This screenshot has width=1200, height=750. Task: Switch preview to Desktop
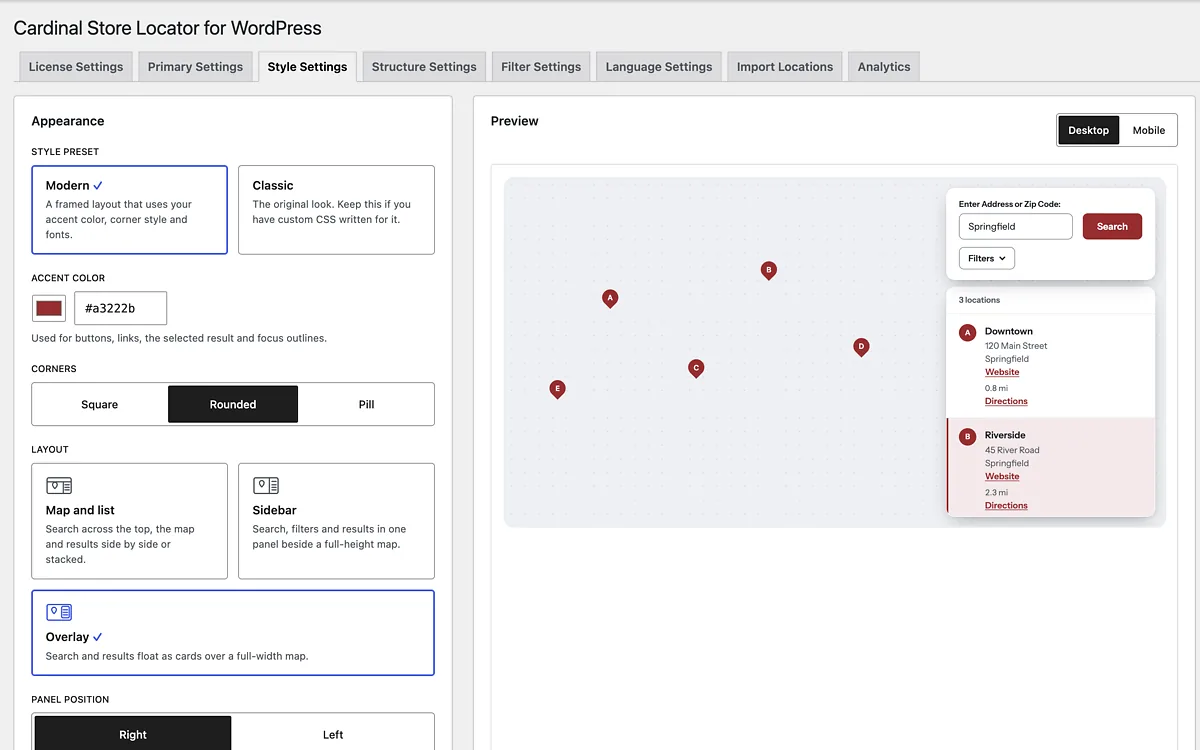click(1088, 130)
